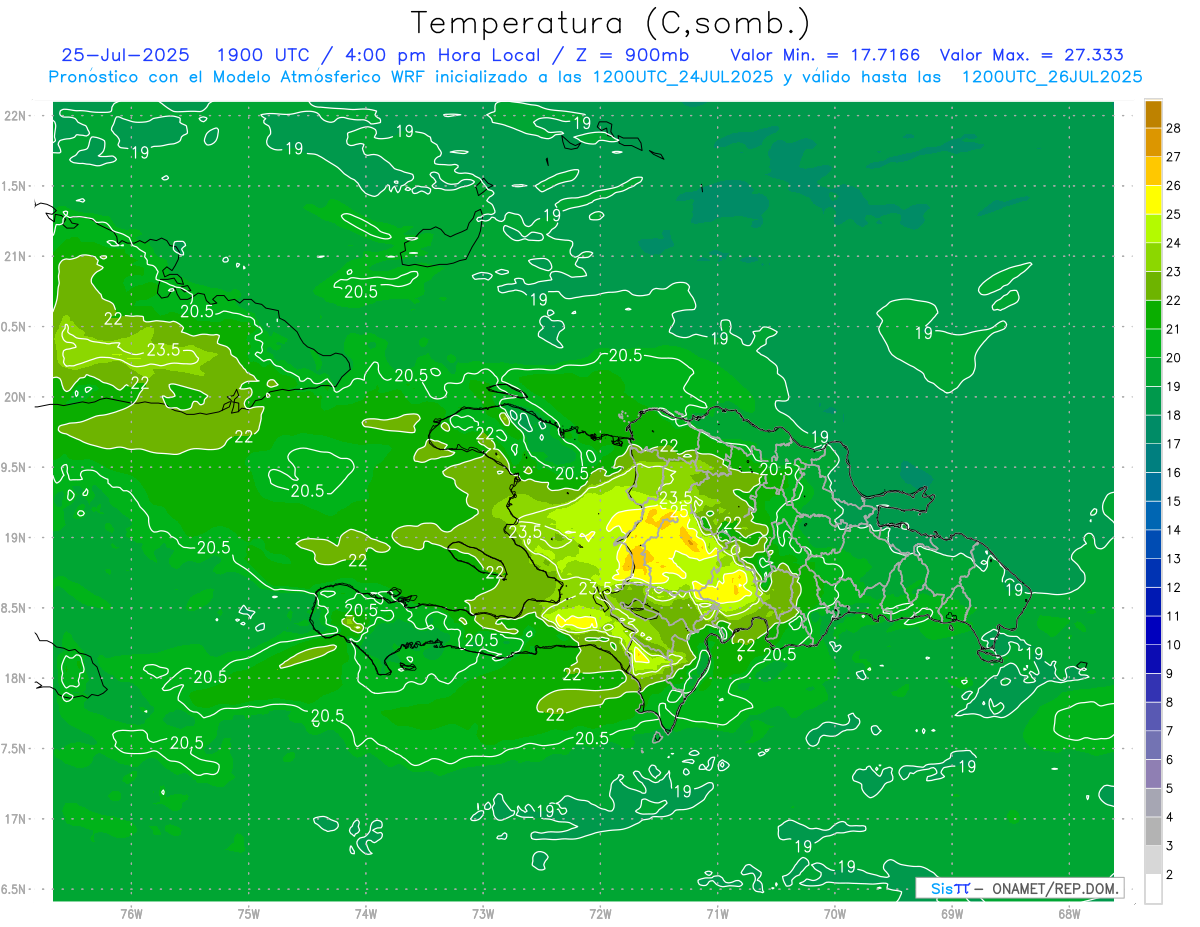Click the "17" value on the color scale

1174,444
